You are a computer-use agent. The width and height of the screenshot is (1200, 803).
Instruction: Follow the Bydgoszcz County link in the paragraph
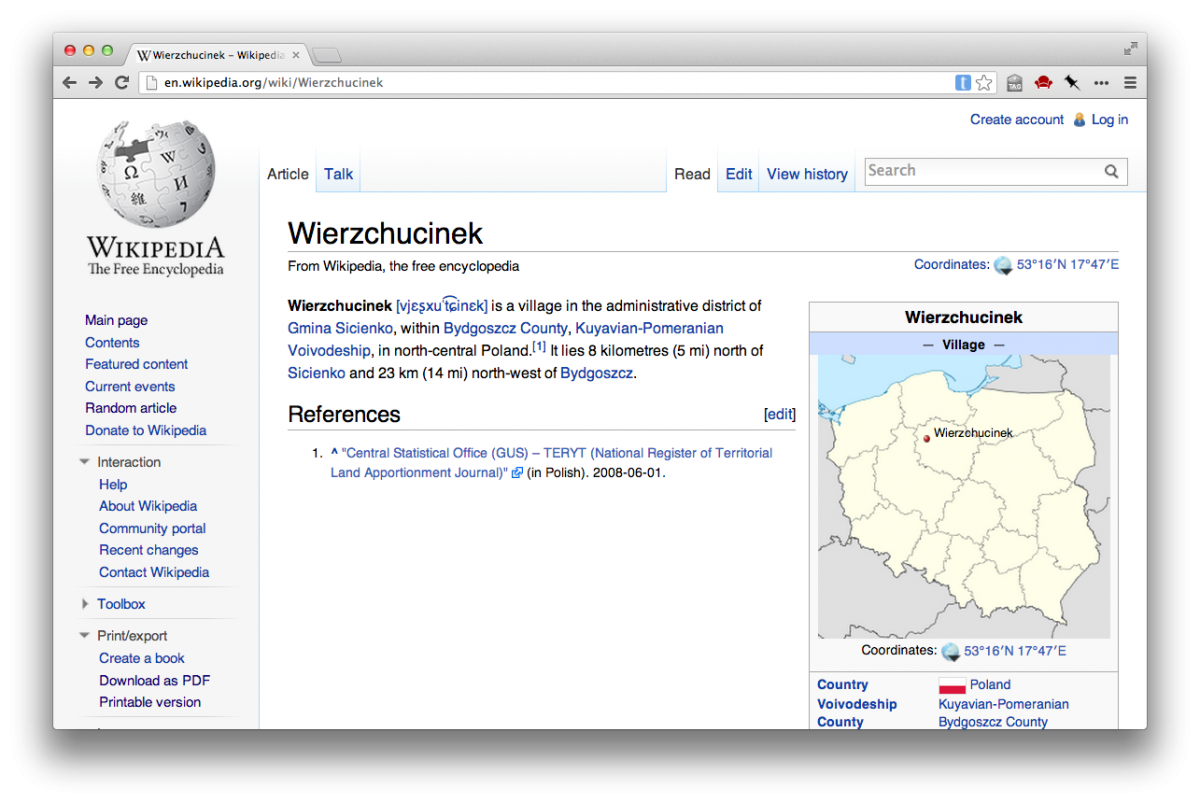(505, 328)
